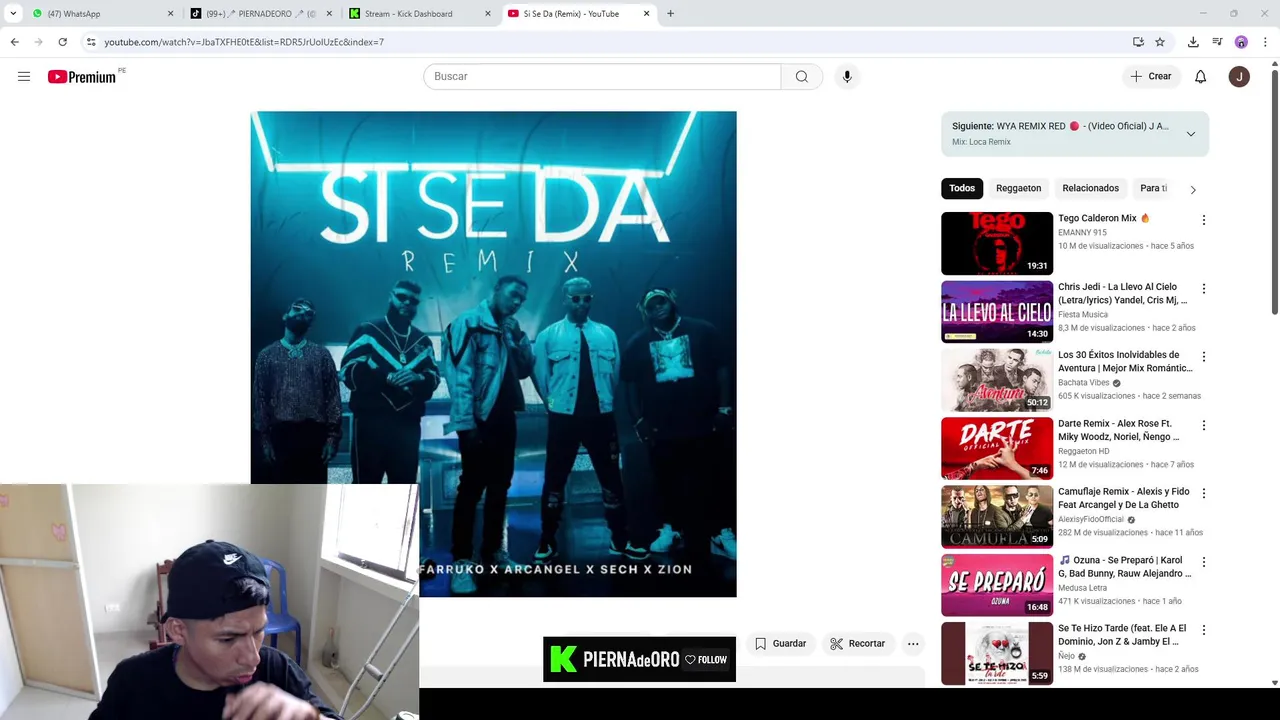Image resolution: width=1280 pixels, height=720 pixels.
Task: Reload the current page
Action: pyautogui.click(x=62, y=42)
